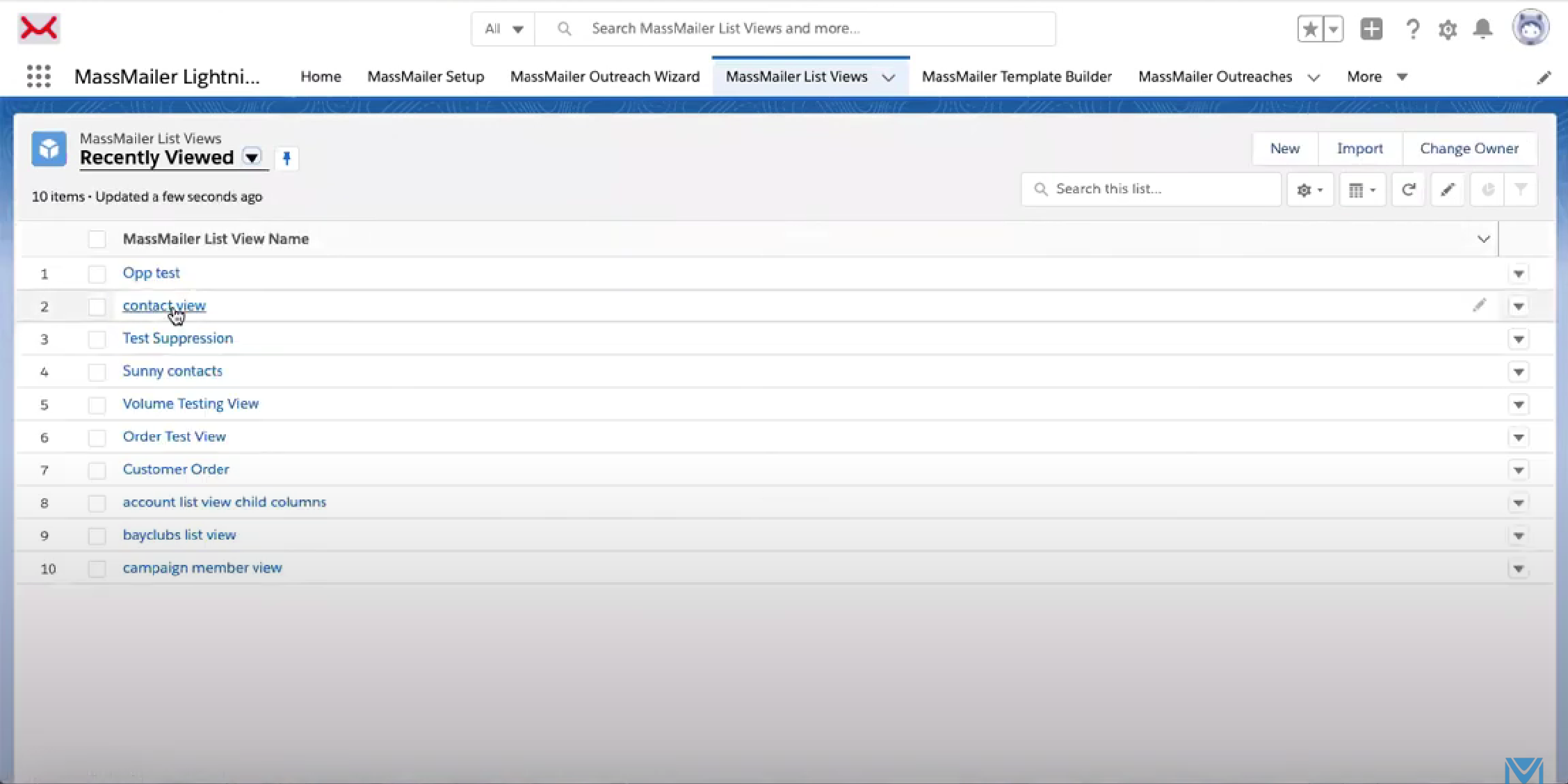The image size is (1568, 784).
Task: Open the MassMailer Outreach Wizard tab
Action: point(605,77)
